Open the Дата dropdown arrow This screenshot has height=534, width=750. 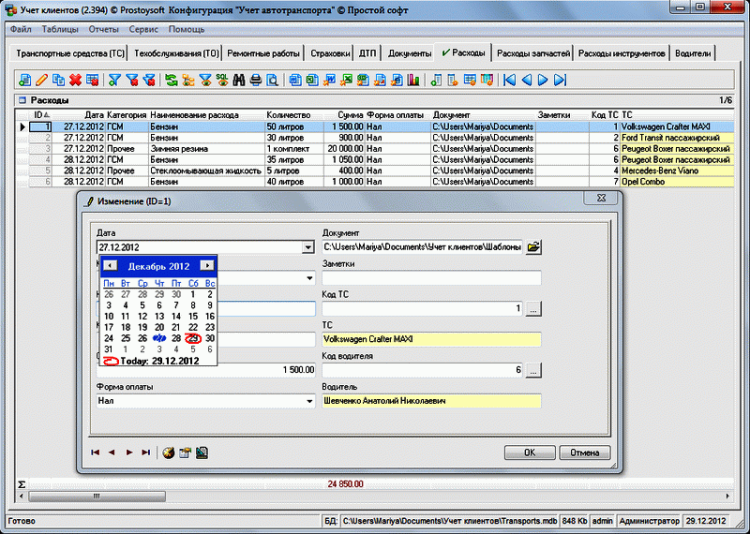click(x=308, y=247)
